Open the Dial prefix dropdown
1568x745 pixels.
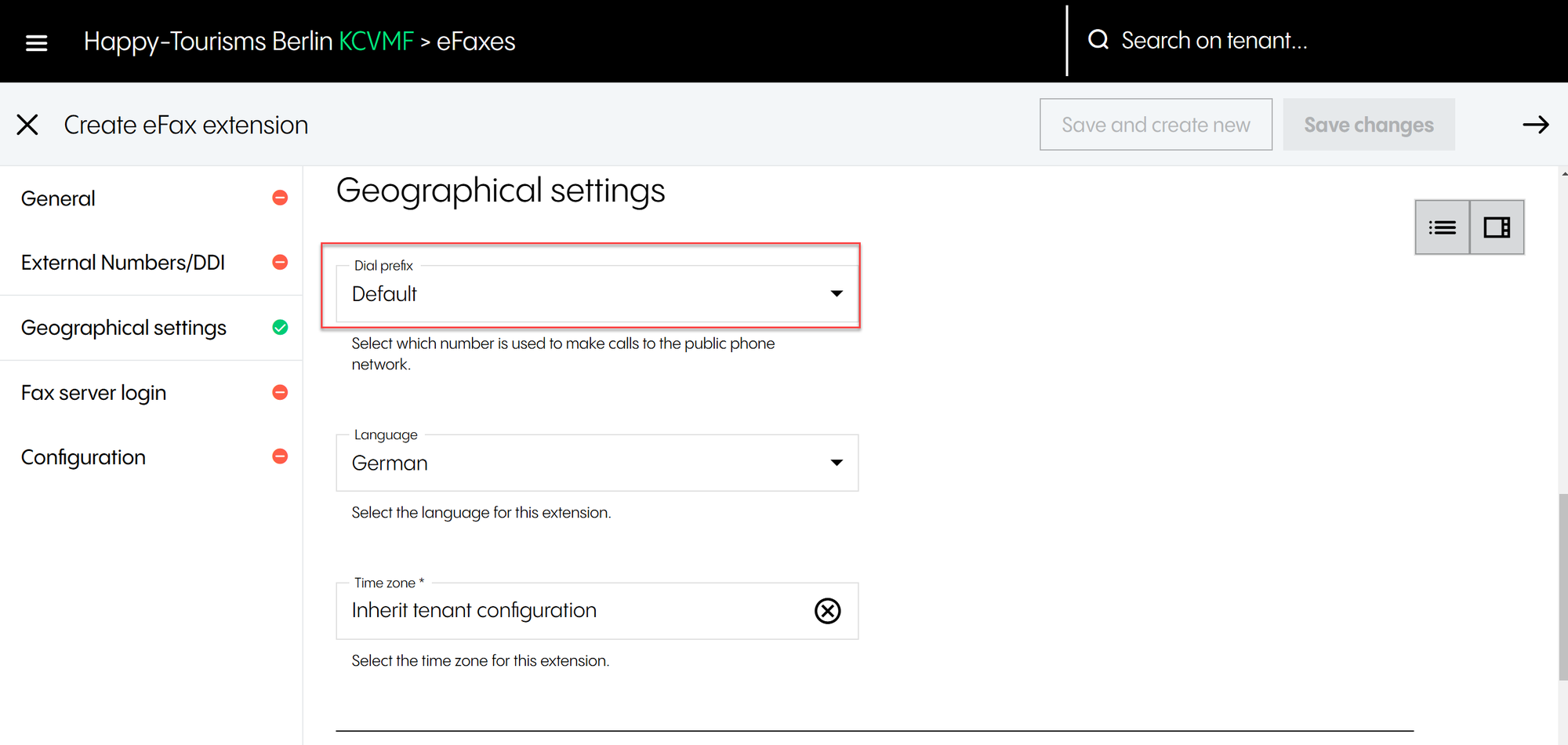tap(596, 294)
